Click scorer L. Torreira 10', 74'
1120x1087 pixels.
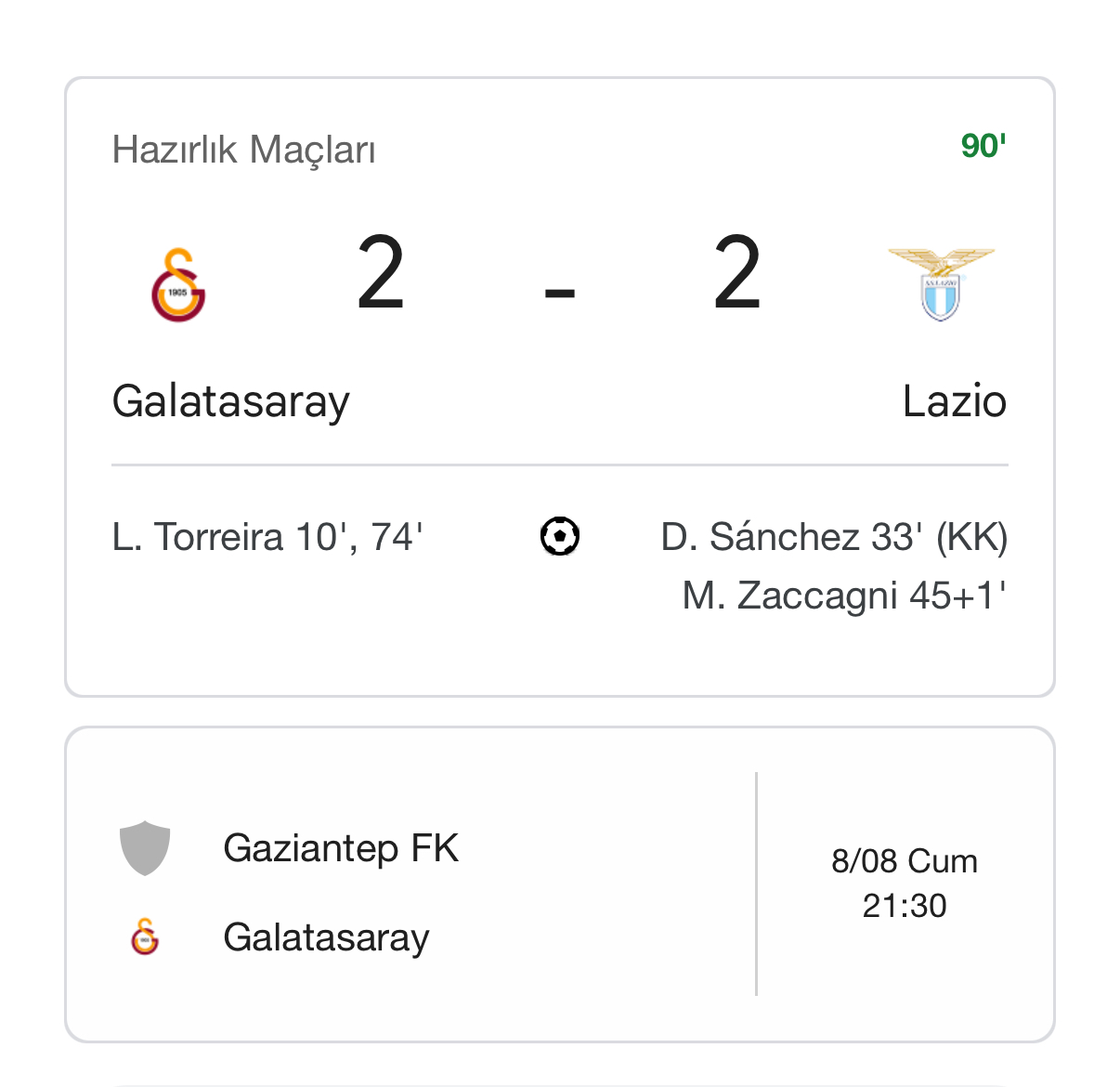tap(267, 537)
